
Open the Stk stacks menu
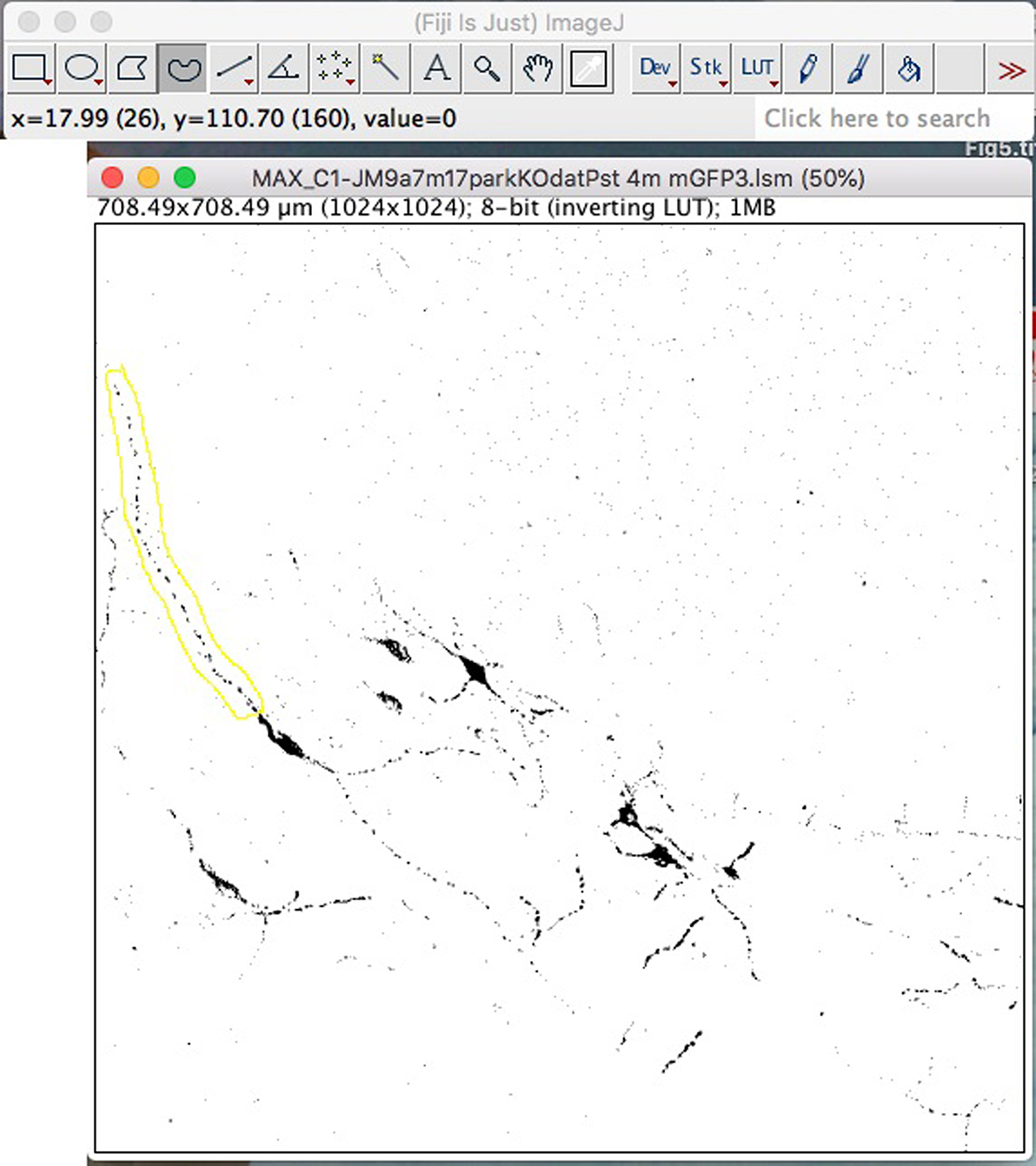point(707,68)
